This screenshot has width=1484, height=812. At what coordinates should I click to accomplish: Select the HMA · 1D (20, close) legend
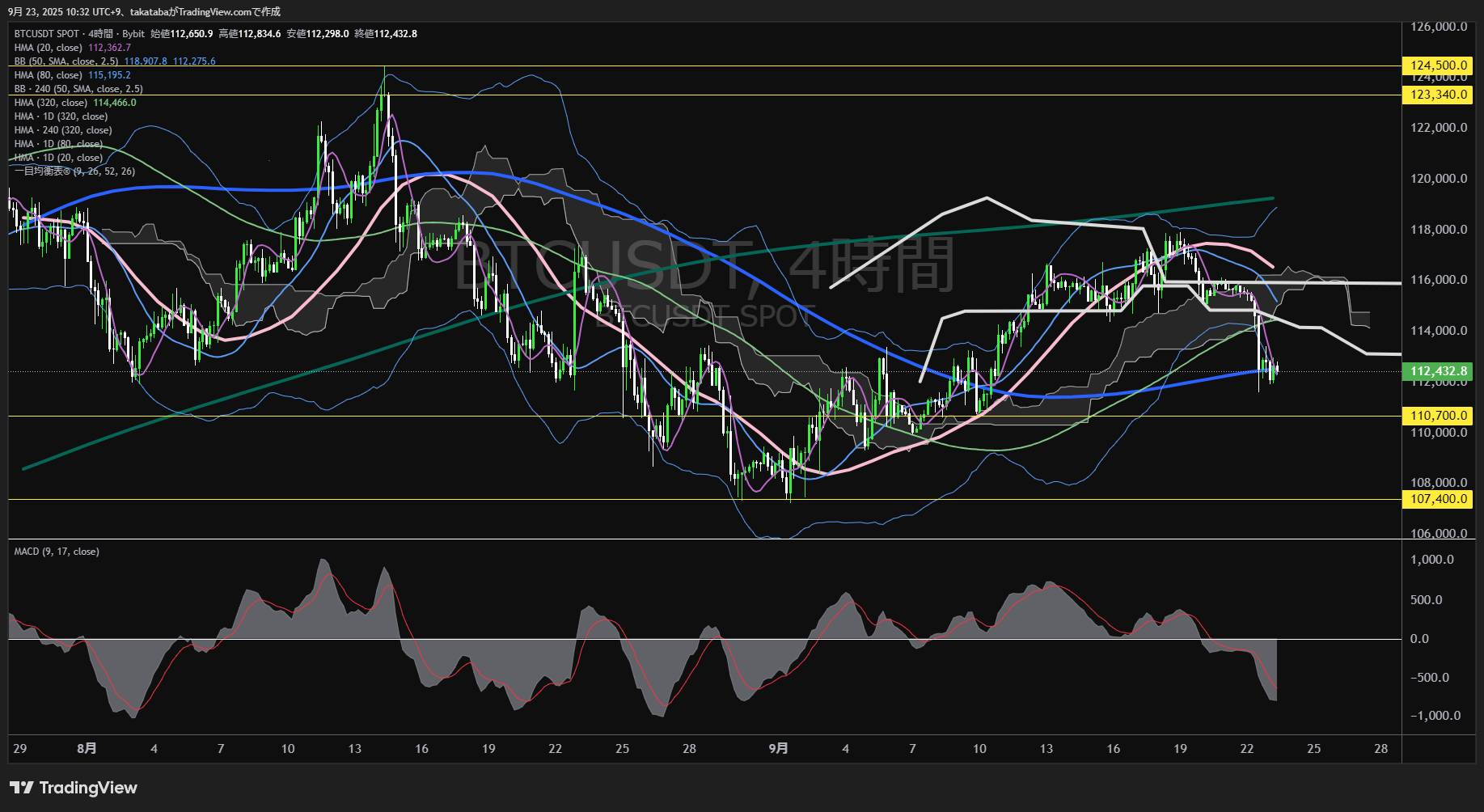coord(58,158)
